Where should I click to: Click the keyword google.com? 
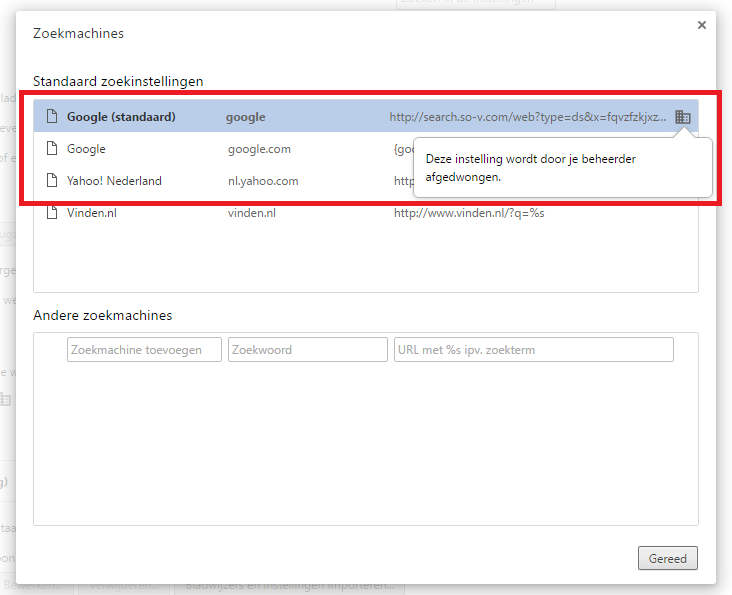click(259, 149)
